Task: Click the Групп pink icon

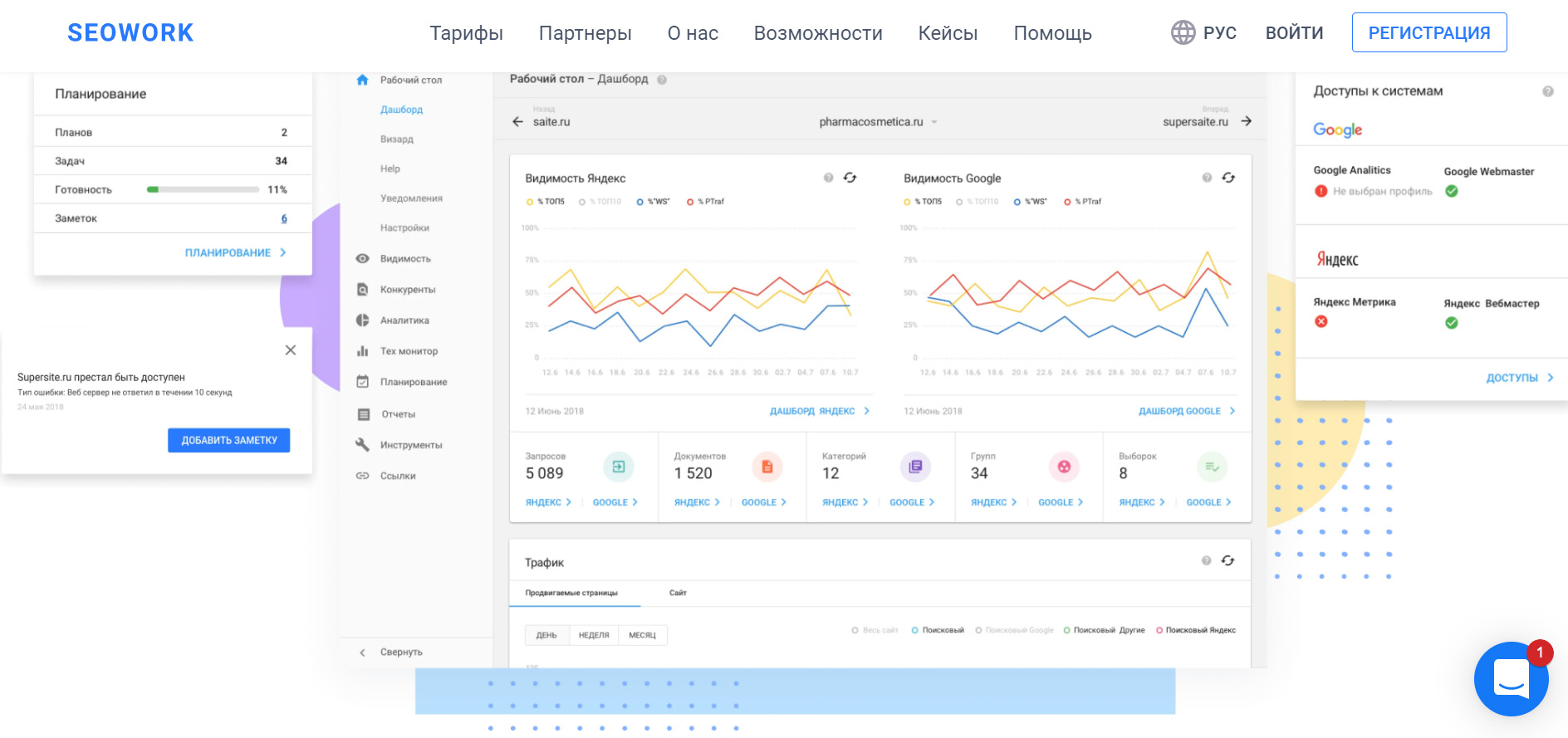Action: click(1064, 467)
